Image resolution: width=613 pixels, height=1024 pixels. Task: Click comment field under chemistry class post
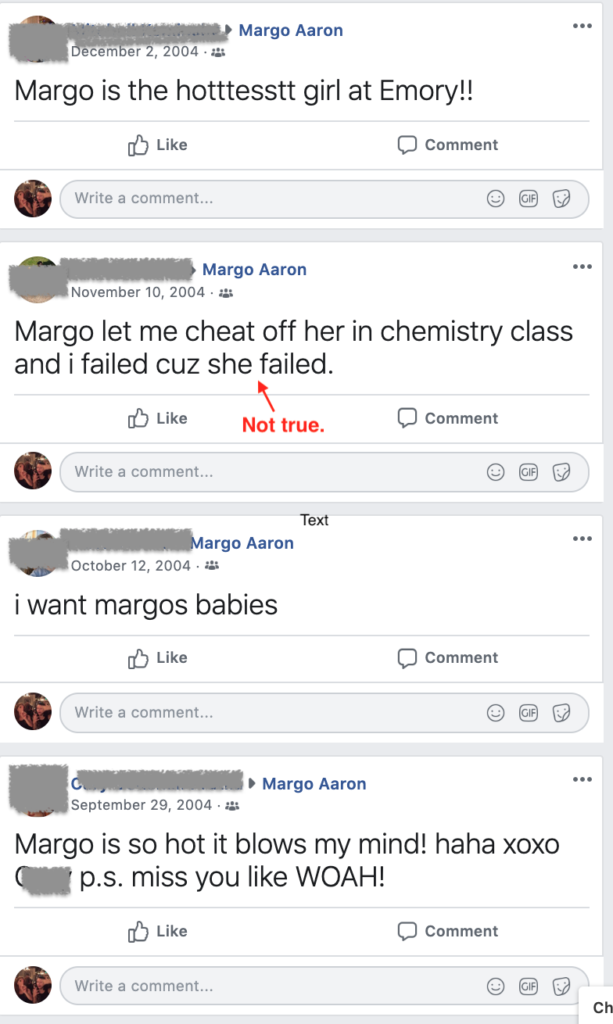(x=324, y=472)
